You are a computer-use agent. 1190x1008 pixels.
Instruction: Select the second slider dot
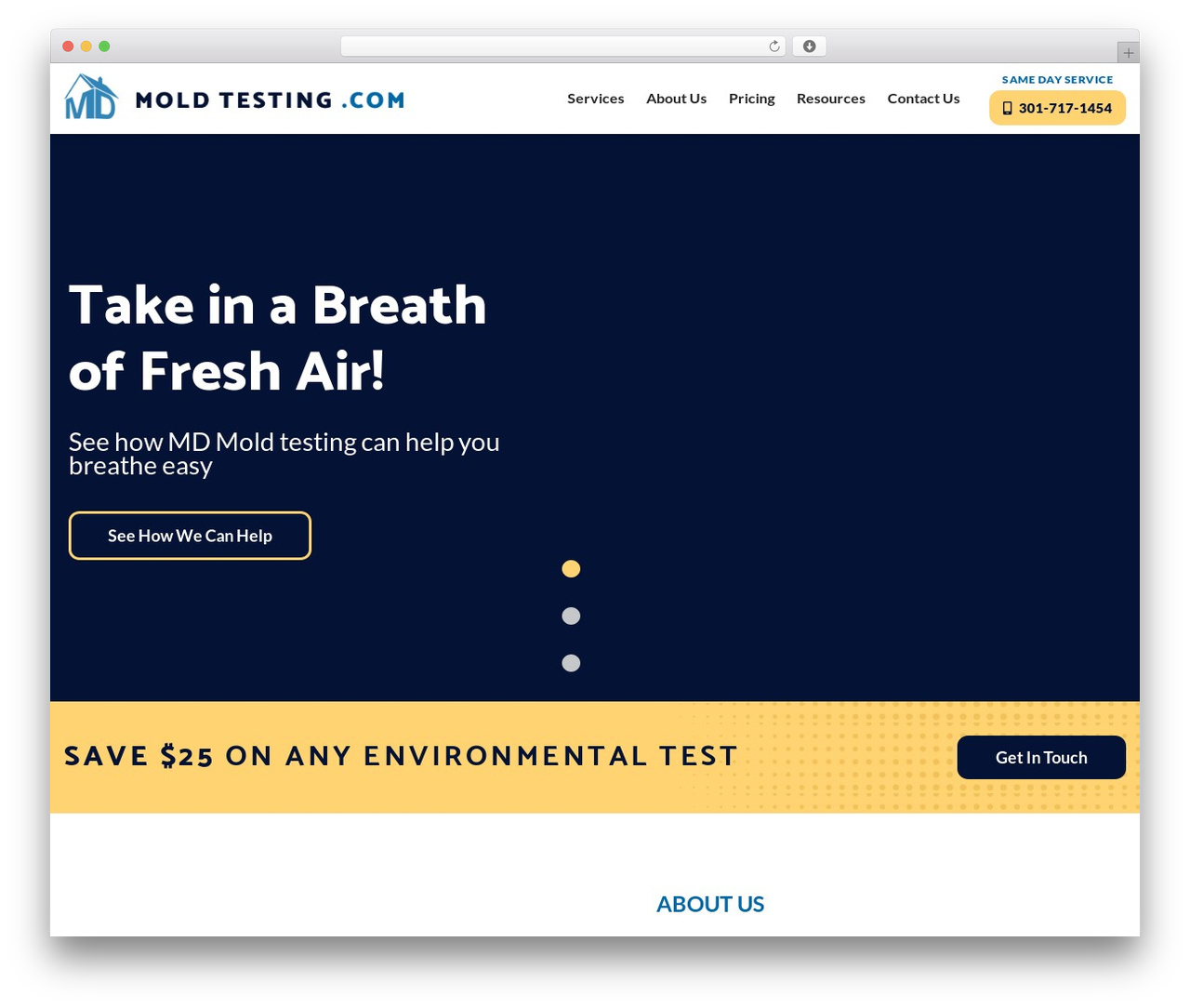571,616
